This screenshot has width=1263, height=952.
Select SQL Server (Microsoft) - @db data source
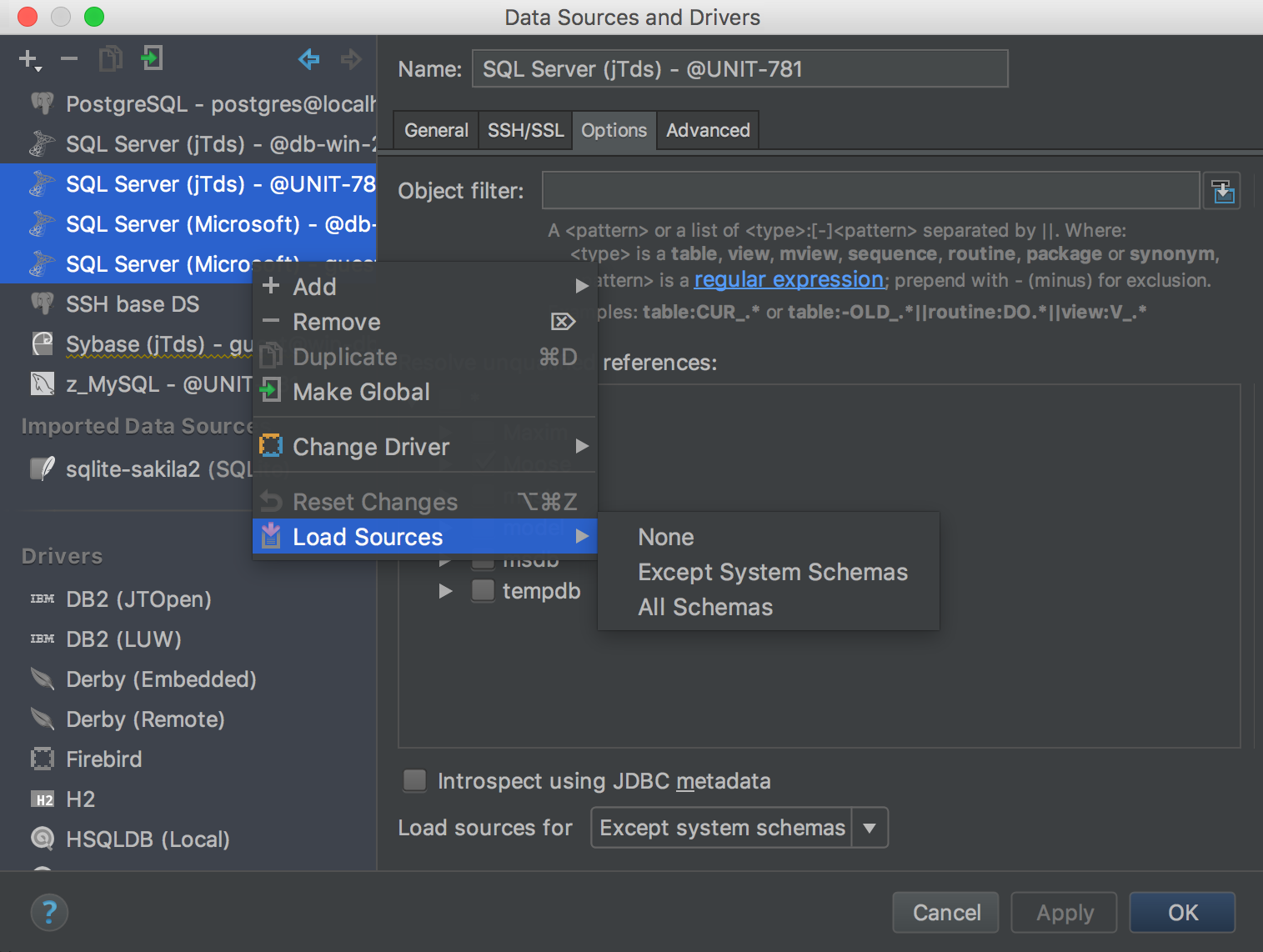click(x=188, y=223)
